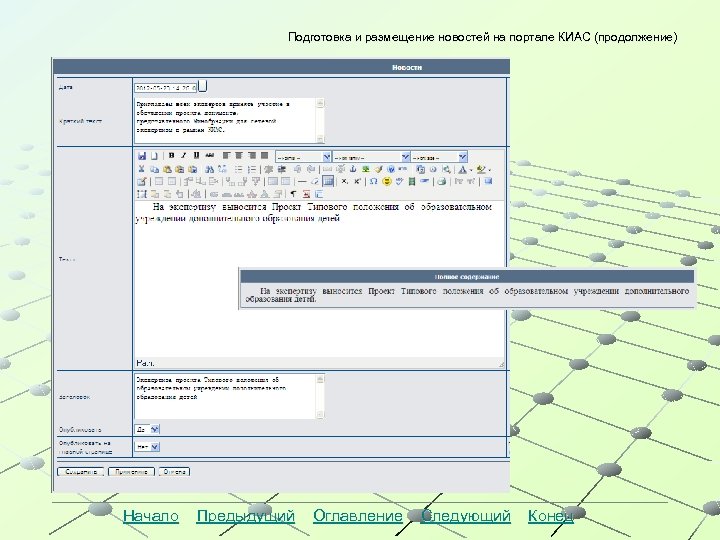Screen dimensions: 720x540
Task: Click the Отмена button
Action: pos(174,472)
